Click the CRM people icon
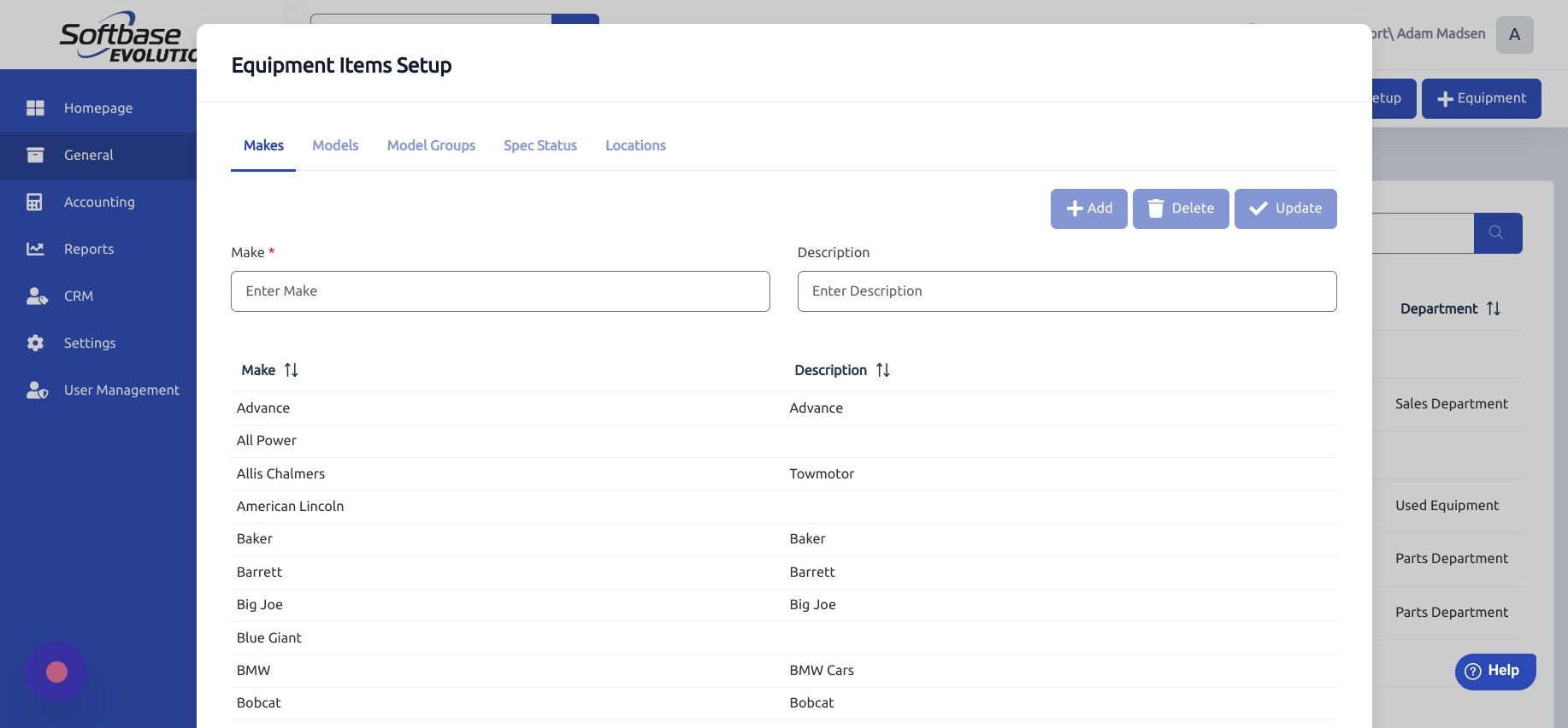The image size is (1568, 728). click(x=37, y=296)
